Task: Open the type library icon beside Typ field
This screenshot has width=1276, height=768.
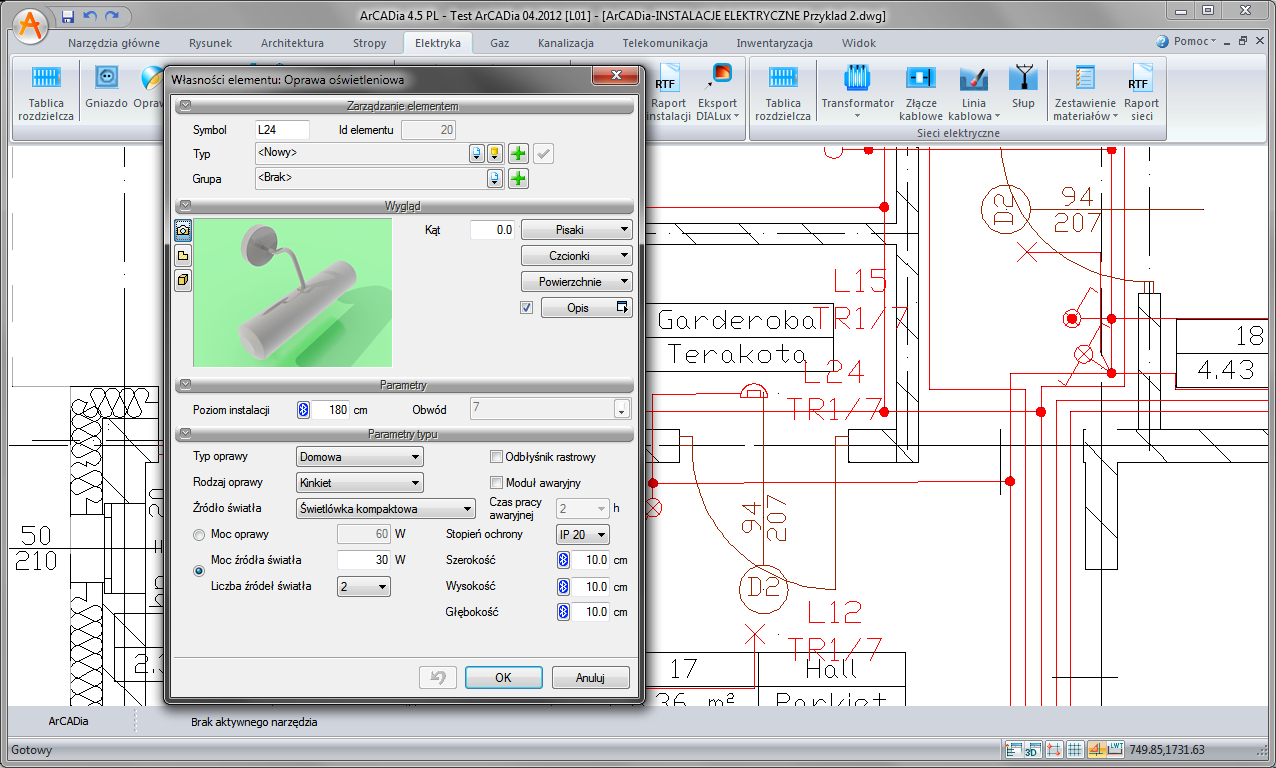Action: point(477,154)
